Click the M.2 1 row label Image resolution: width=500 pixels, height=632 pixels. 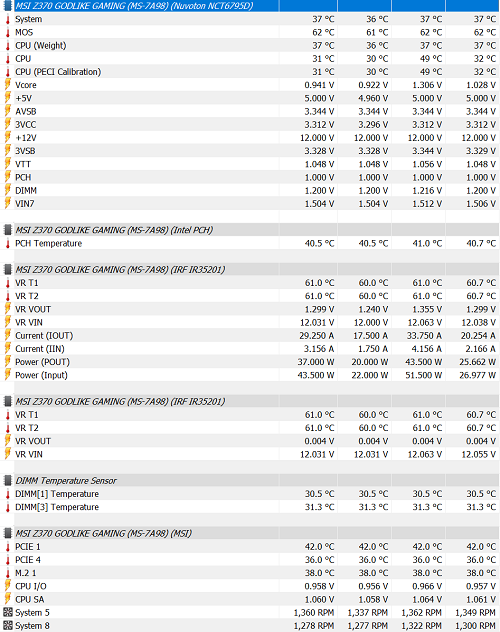[x=26, y=573]
